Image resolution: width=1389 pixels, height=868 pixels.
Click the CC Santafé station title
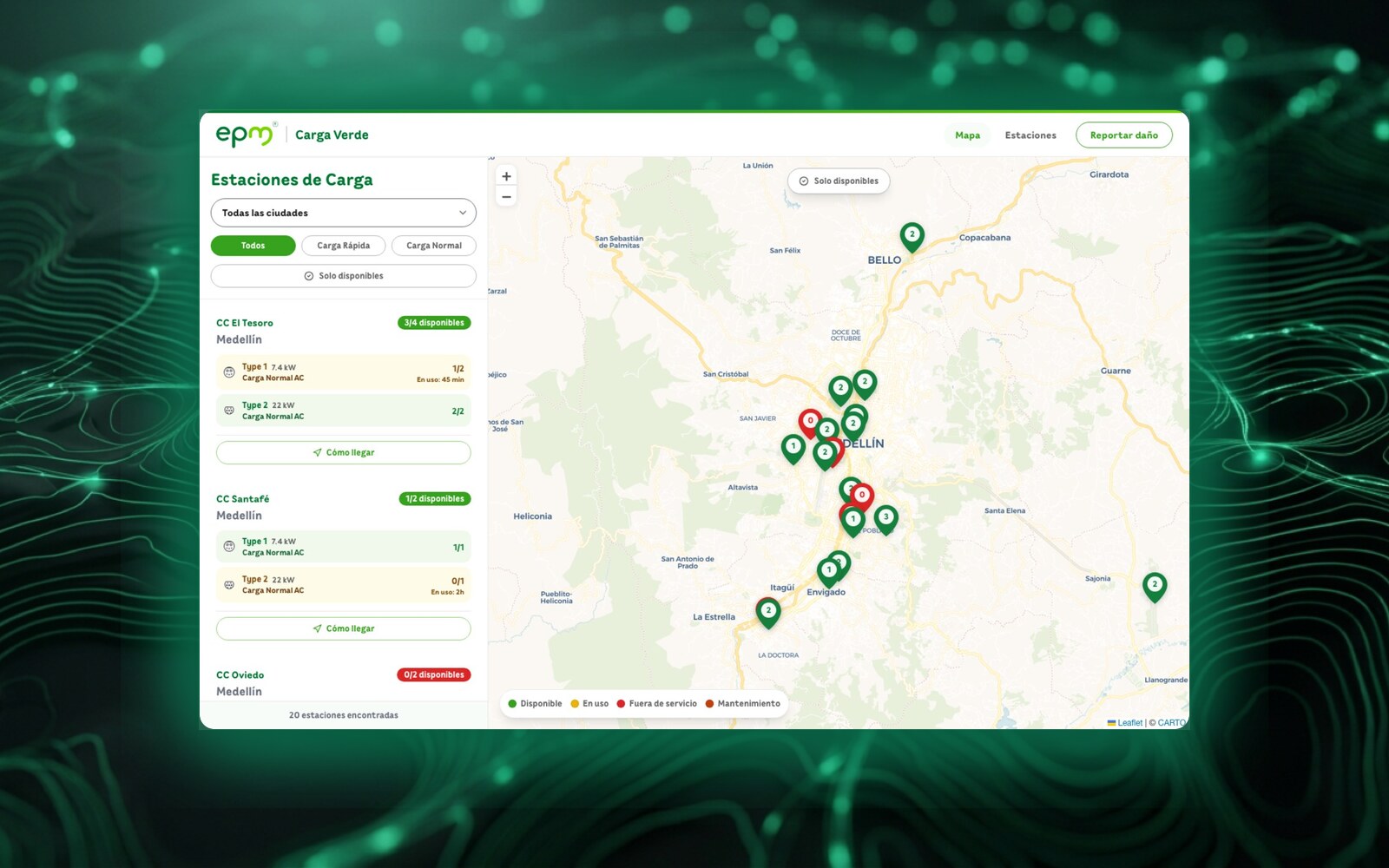[x=242, y=499]
